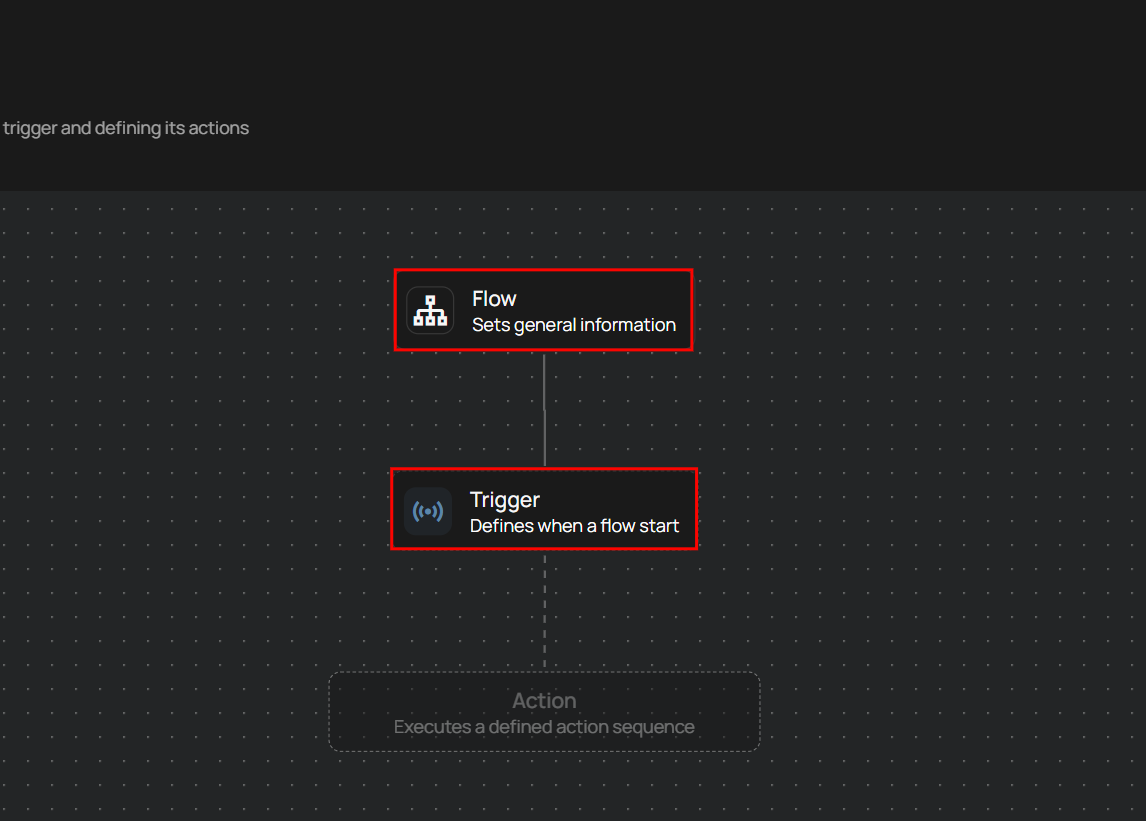The height and width of the screenshot is (821, 1146).
Task: Click empty dotted canvas left of Flow node
Action: coord(200,310)
